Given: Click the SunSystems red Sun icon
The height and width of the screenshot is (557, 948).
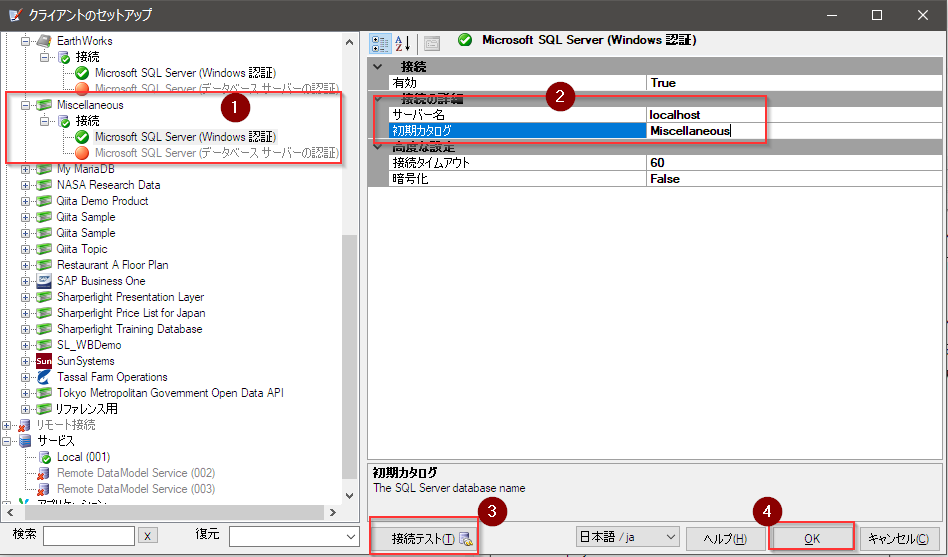Looking at the screenshot, I should pos(44,361).
